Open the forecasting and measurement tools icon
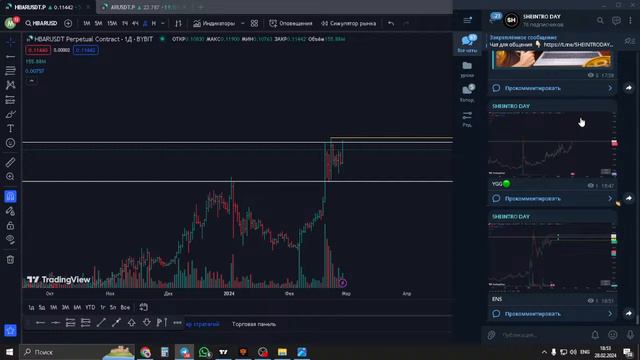 10,100
